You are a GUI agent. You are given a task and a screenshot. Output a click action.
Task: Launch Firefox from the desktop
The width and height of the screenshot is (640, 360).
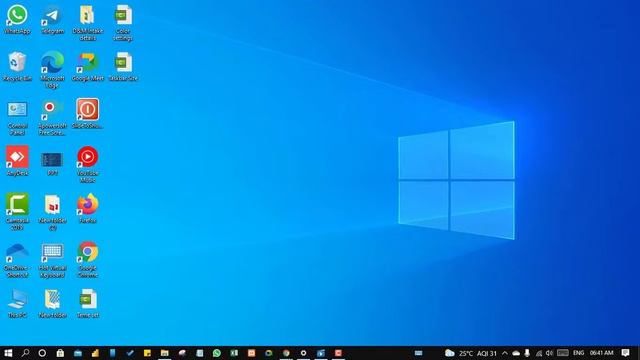87,209
